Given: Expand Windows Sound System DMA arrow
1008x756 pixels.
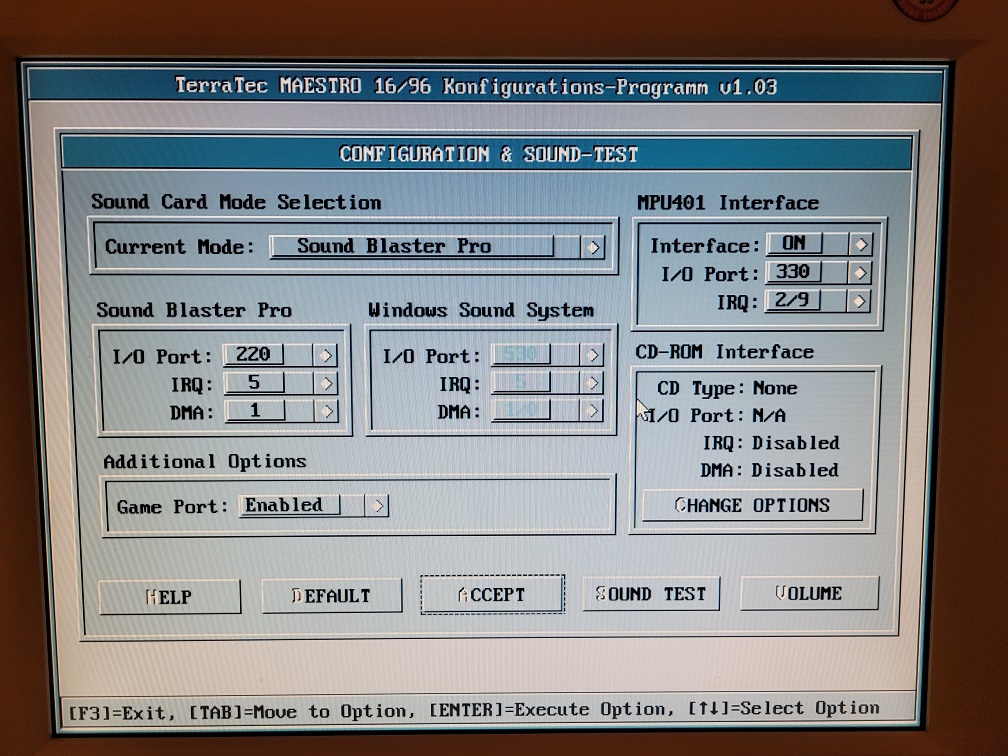Looking at the screenshot, I should coord(591,410).
